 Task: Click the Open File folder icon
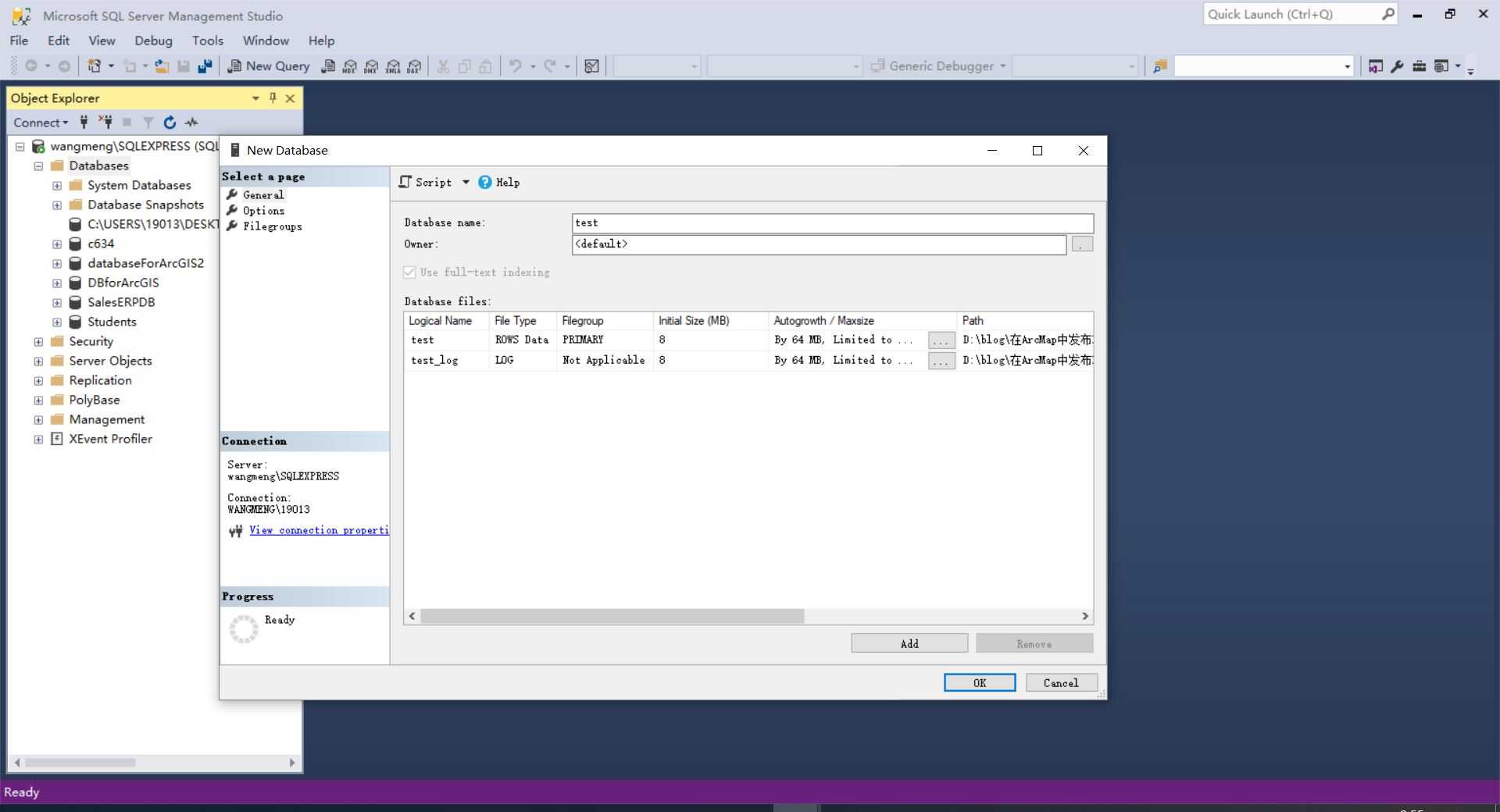pyautogui.click(x=162, y=66)
